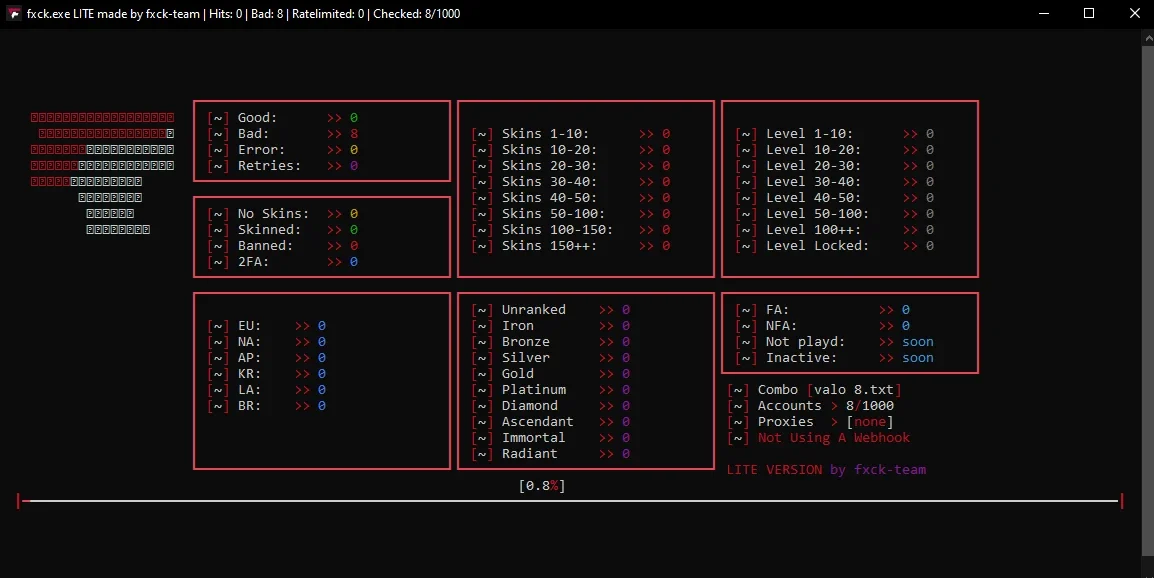The height and width of the screenshot is (578, 1154).
Task: Click the 'Banned:' row
Action: coord(283,245)
